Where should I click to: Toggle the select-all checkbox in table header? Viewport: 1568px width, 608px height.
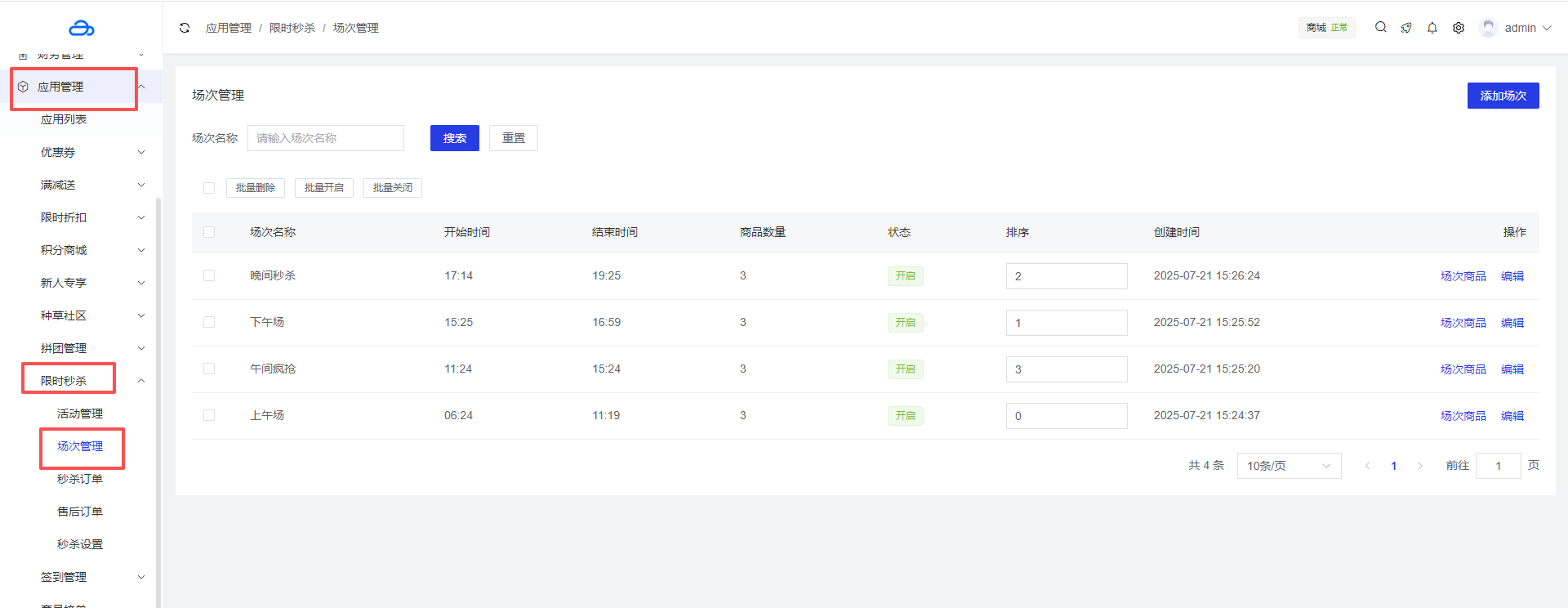click(209, 233)
